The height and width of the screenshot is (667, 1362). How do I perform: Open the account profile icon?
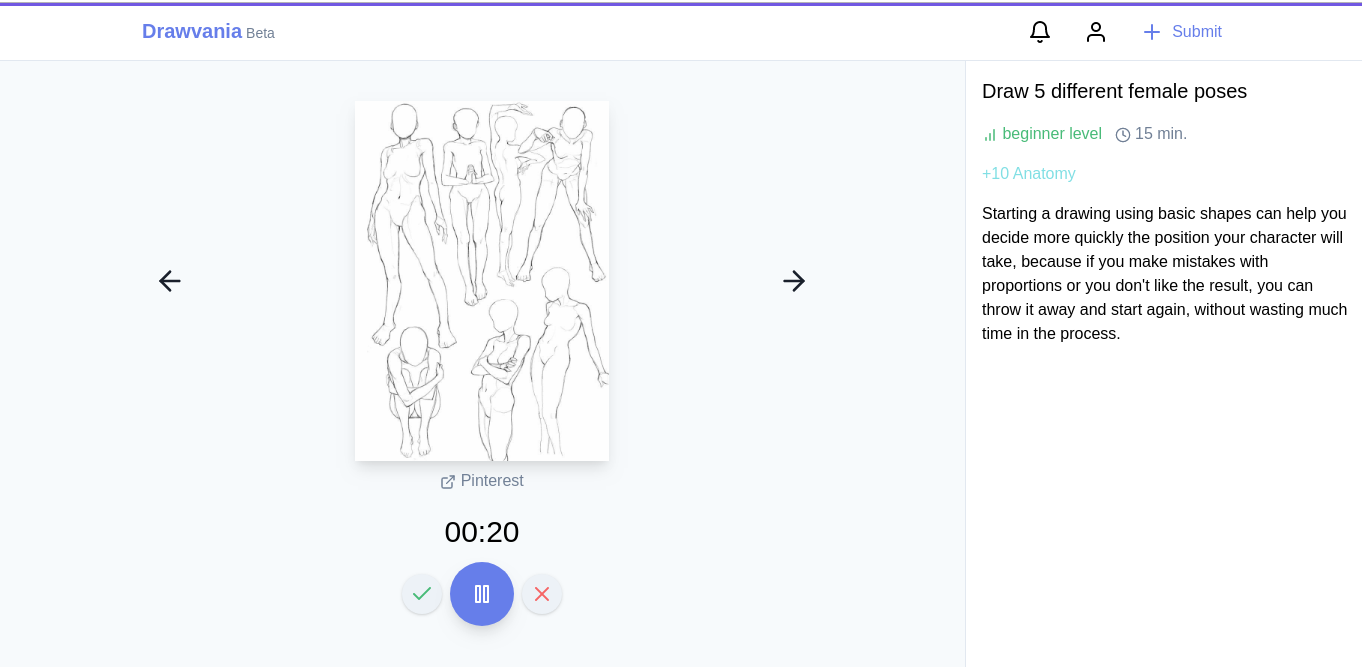click(x=1096, y=32)
